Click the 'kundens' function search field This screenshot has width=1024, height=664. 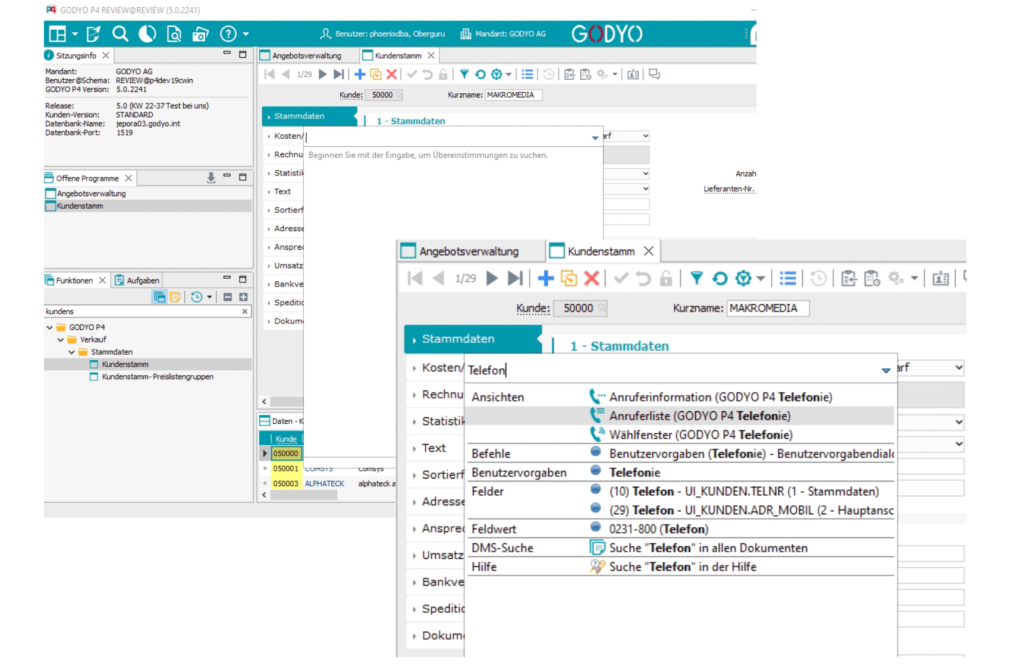click(142, 311)
